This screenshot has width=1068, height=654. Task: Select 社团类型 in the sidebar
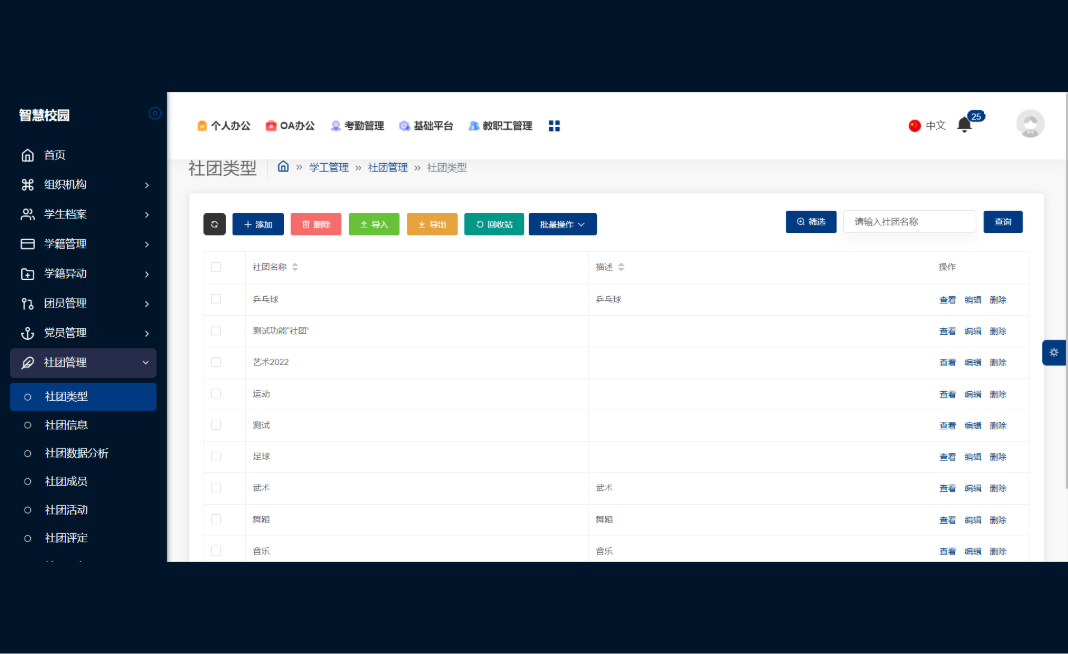click(x=83, y=396)
